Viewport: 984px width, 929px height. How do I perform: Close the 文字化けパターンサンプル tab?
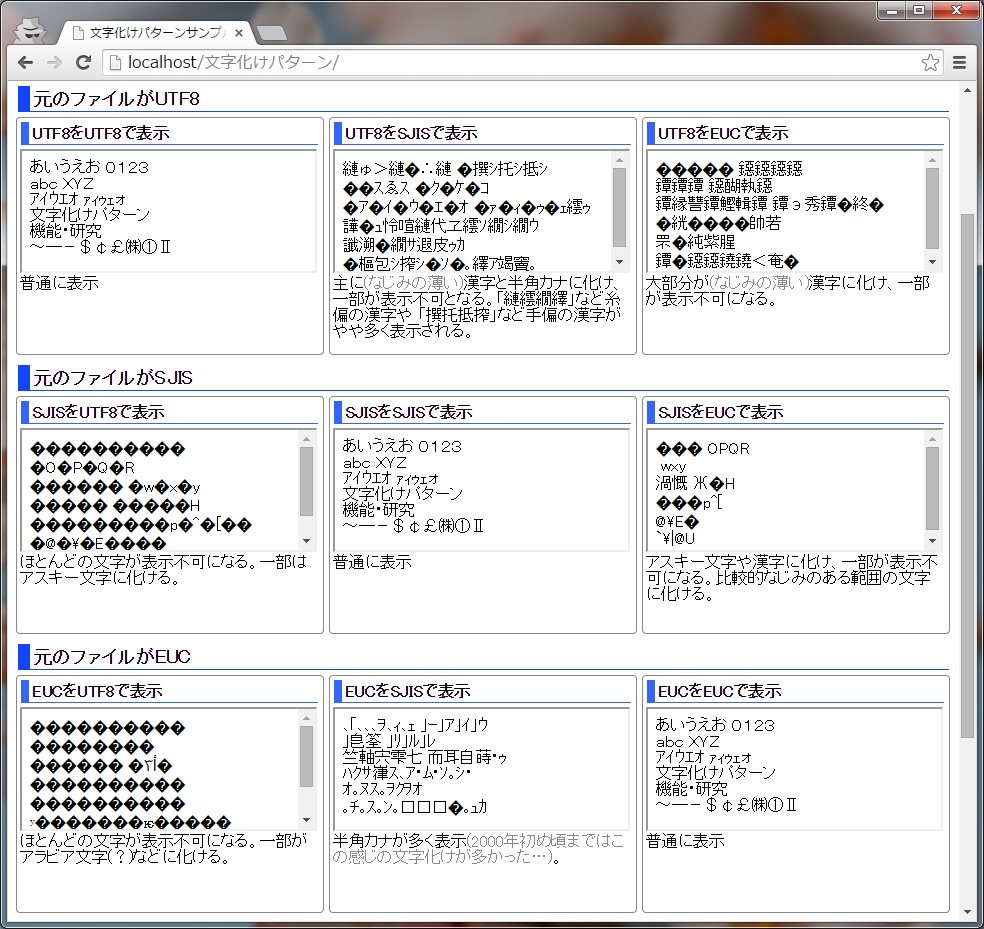tap(239, 33)
